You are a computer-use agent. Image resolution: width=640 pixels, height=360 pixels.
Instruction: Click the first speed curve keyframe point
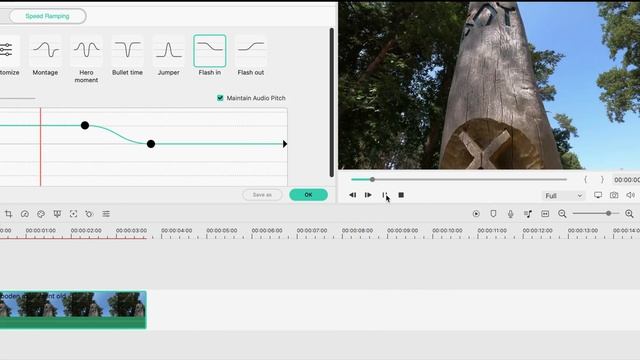pyautogui.click(x=85, y=125)
